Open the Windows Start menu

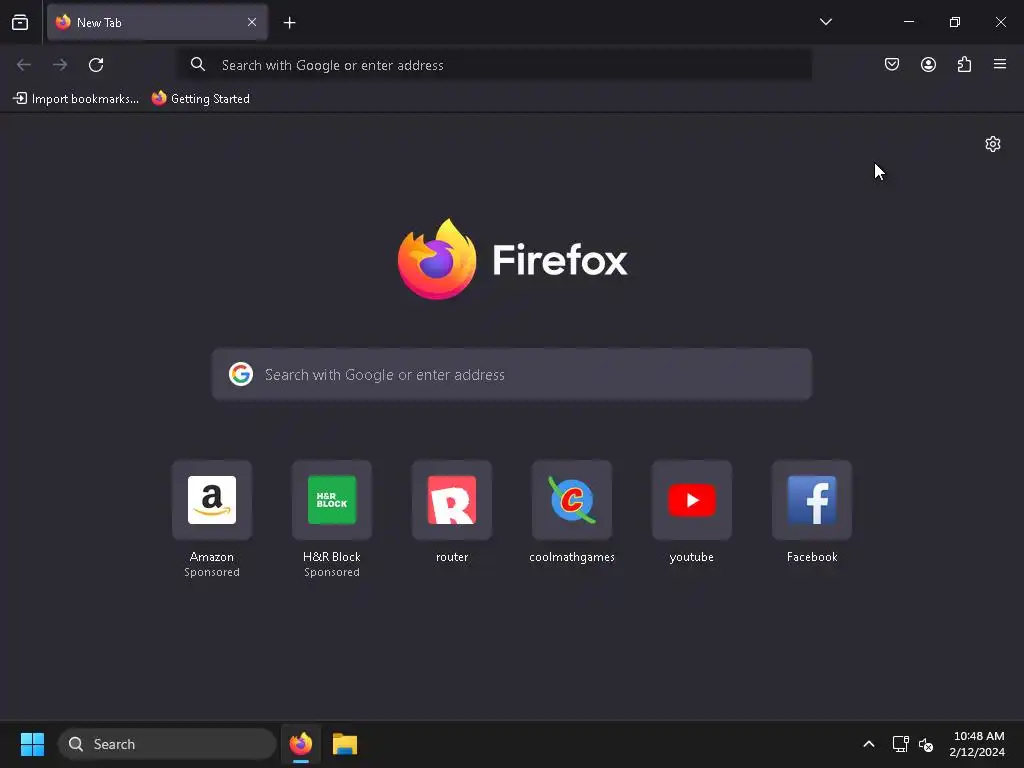click(32, 744)
